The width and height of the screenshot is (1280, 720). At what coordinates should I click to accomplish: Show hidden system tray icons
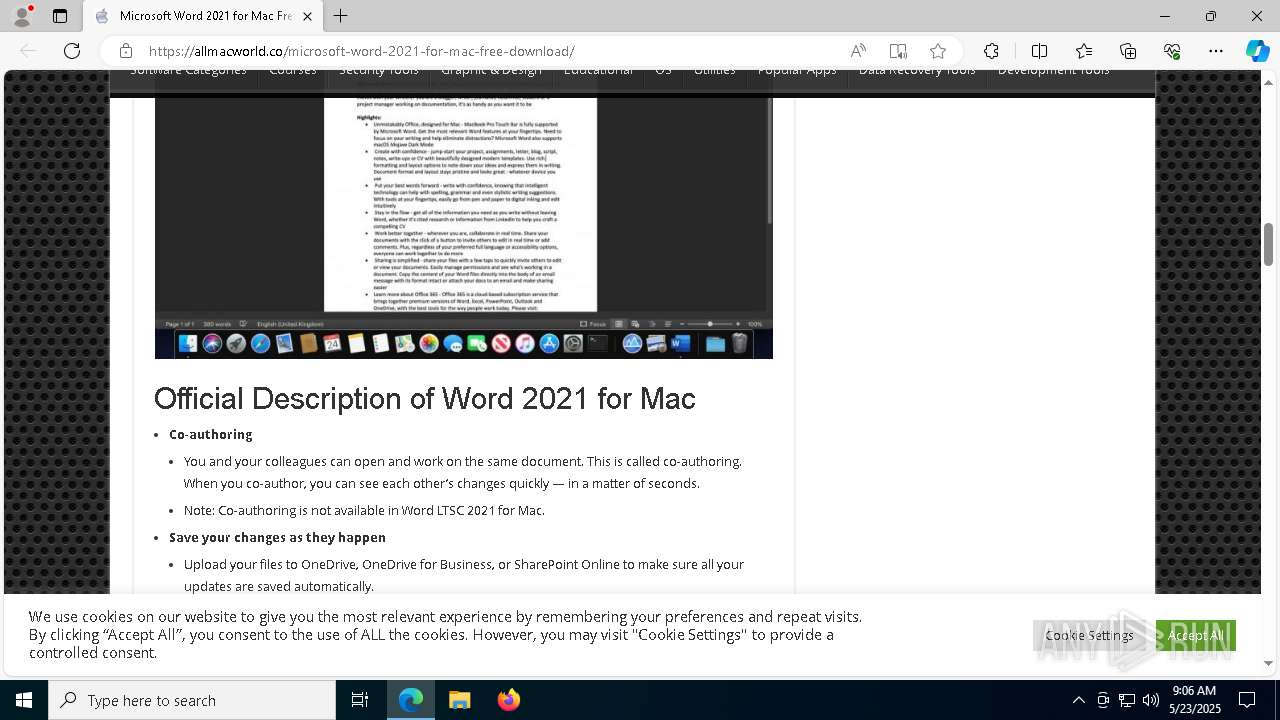click(1078, 700)
